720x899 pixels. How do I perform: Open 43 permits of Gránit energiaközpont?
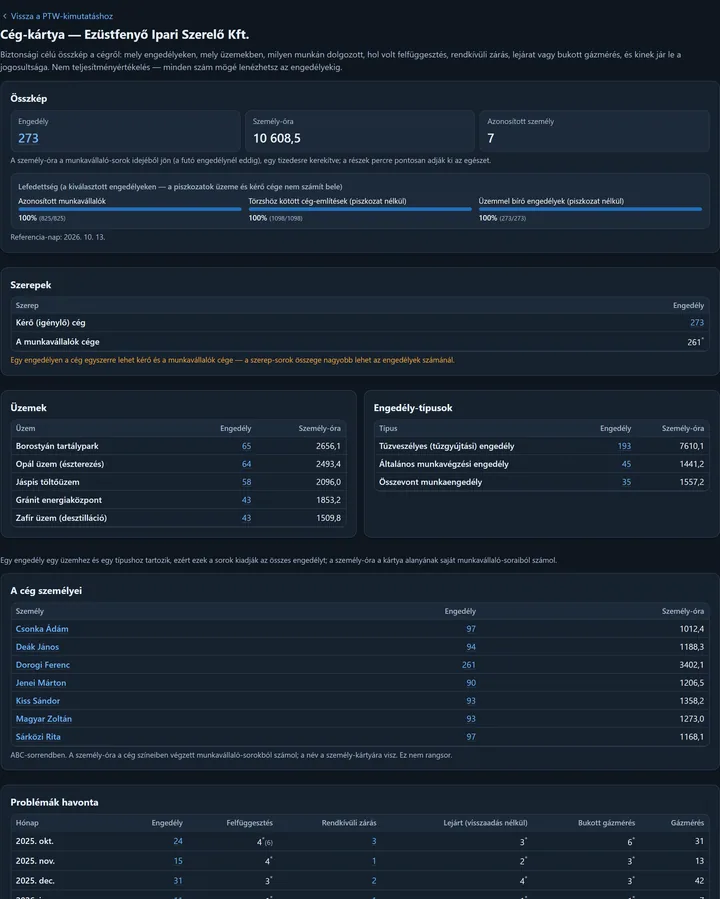tap(246, 500)
